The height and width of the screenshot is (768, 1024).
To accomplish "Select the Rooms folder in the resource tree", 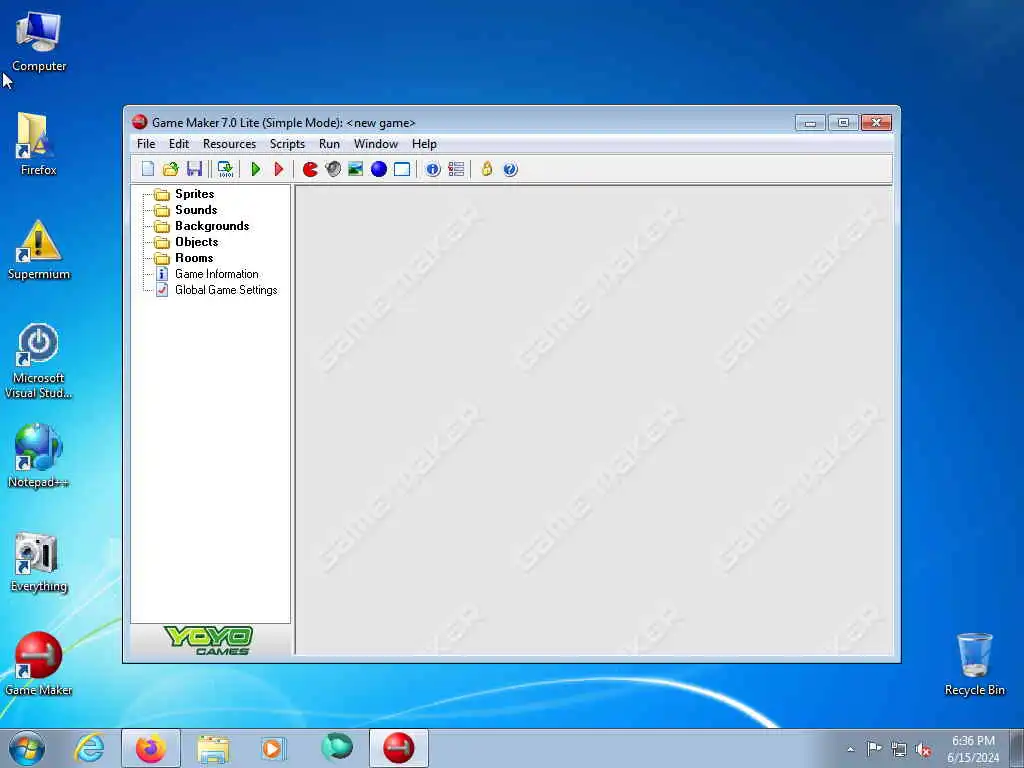I will pos(194,258).
